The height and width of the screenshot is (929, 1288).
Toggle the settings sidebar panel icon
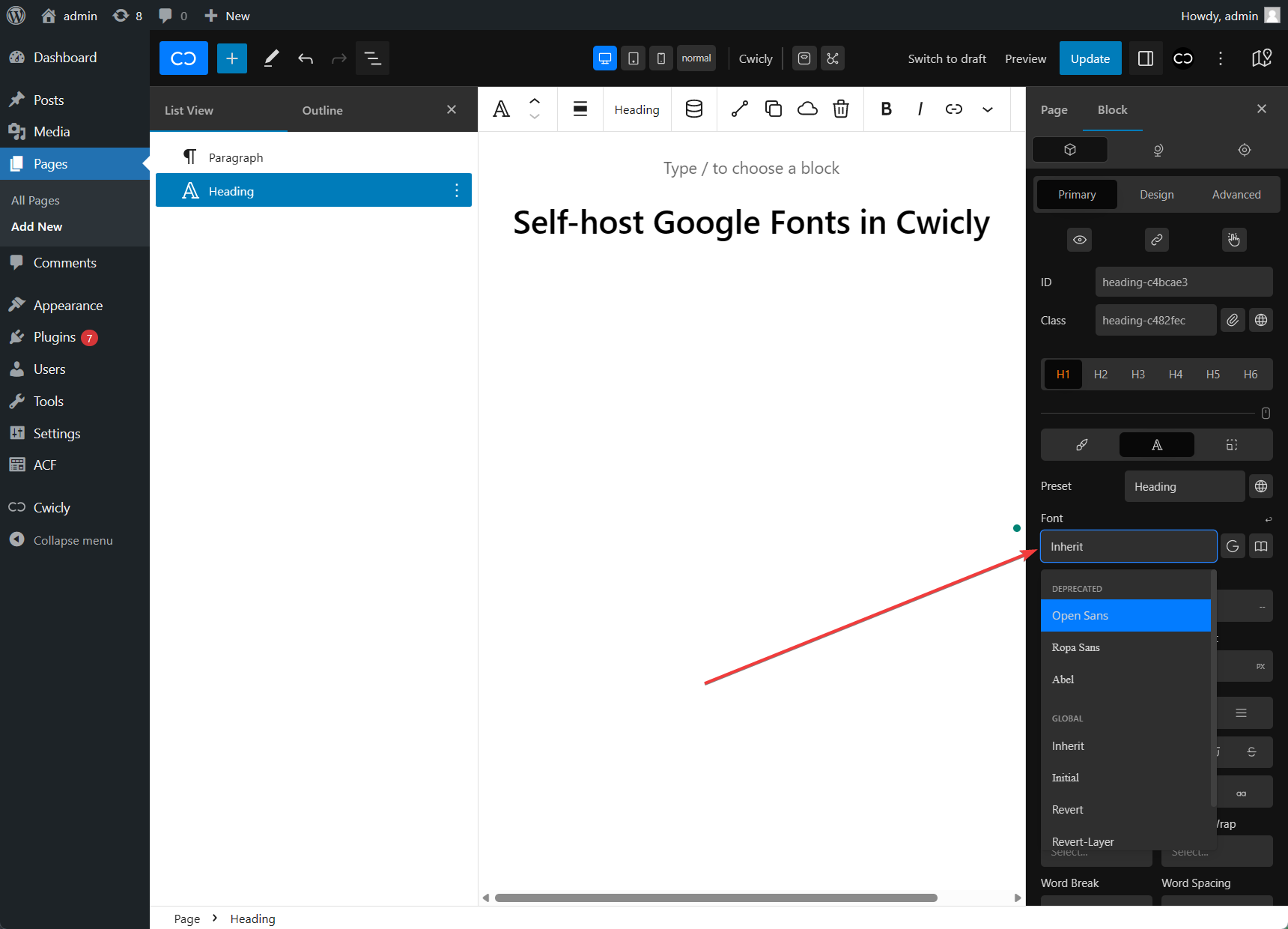click(1146, 58)
